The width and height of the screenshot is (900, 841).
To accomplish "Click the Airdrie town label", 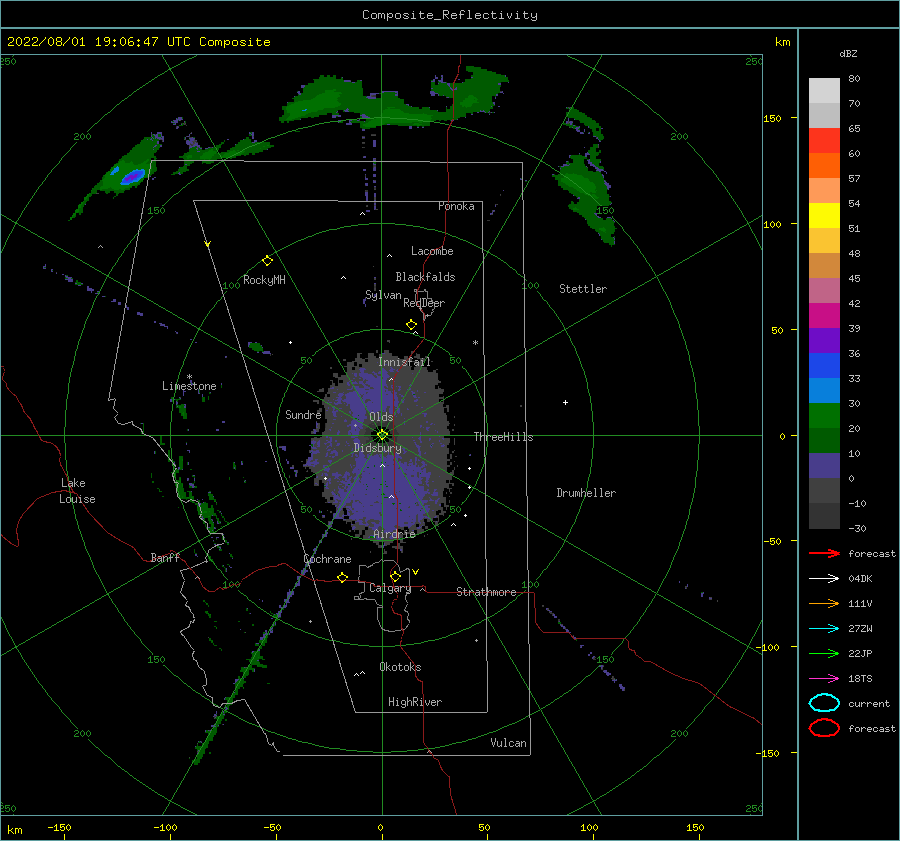I will tap(394, 534).
